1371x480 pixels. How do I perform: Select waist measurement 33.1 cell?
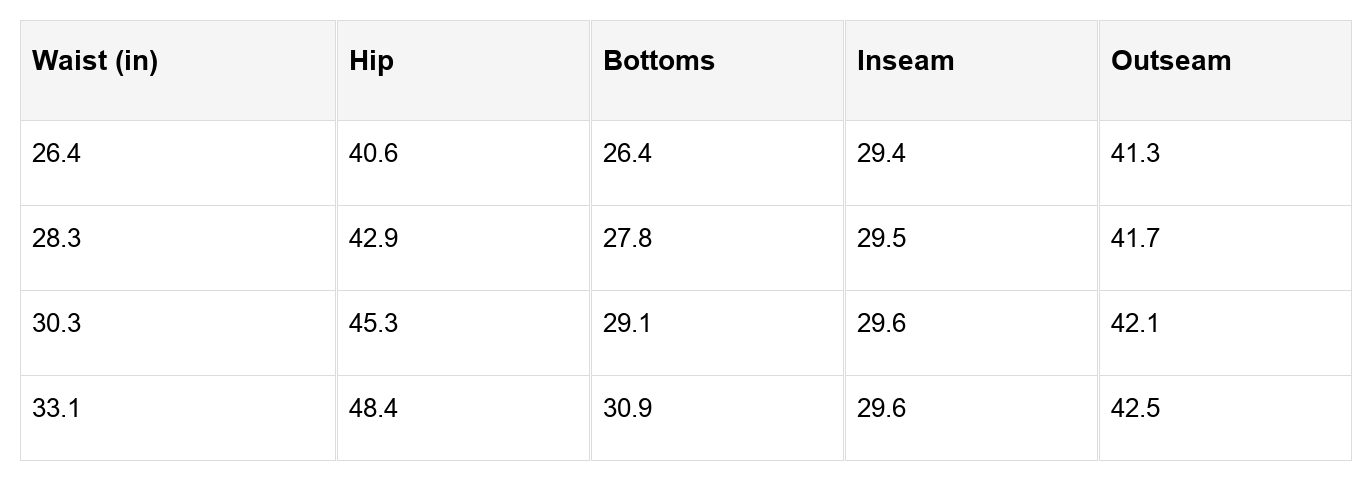[x=56, y=409]
